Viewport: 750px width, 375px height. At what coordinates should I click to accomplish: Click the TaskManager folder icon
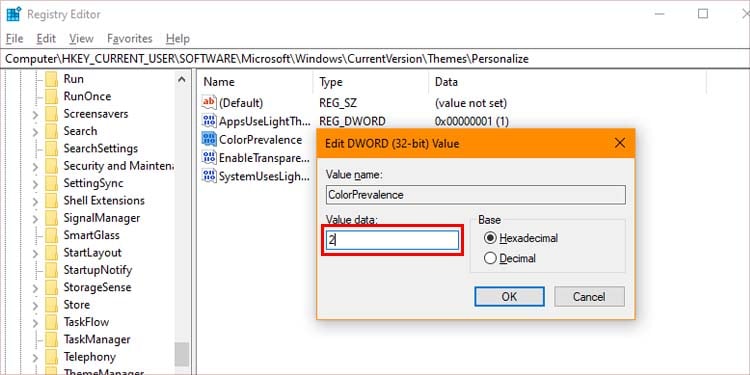pos(51,340)
